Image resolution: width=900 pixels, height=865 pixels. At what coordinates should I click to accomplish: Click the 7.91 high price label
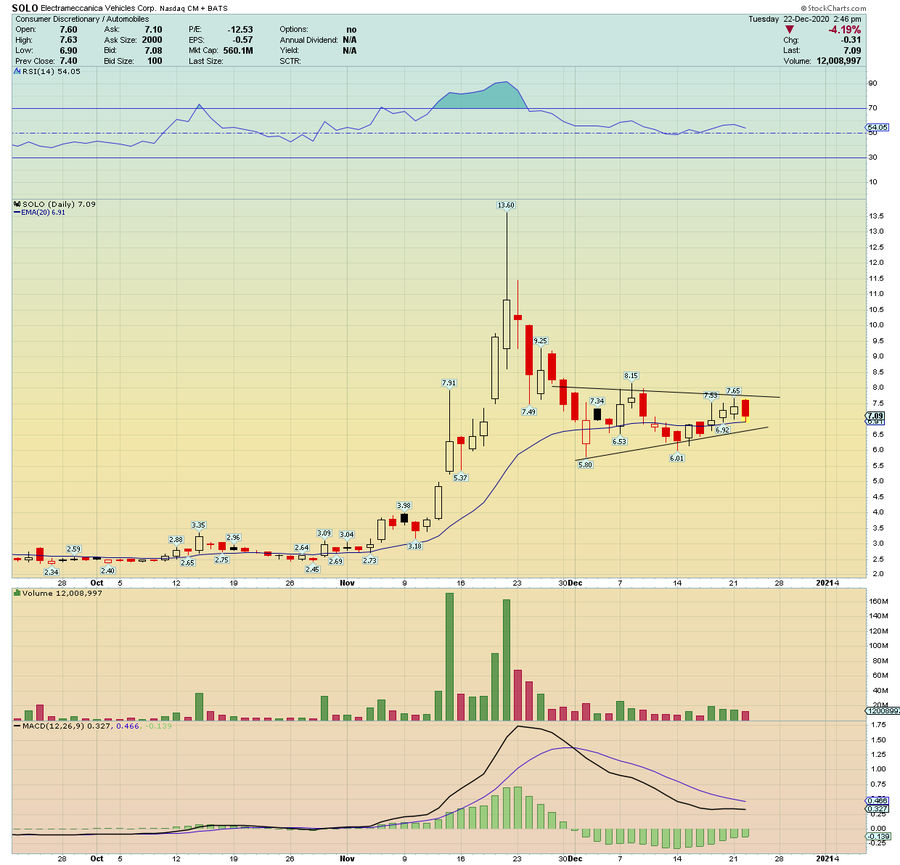[x=449, y=383]
